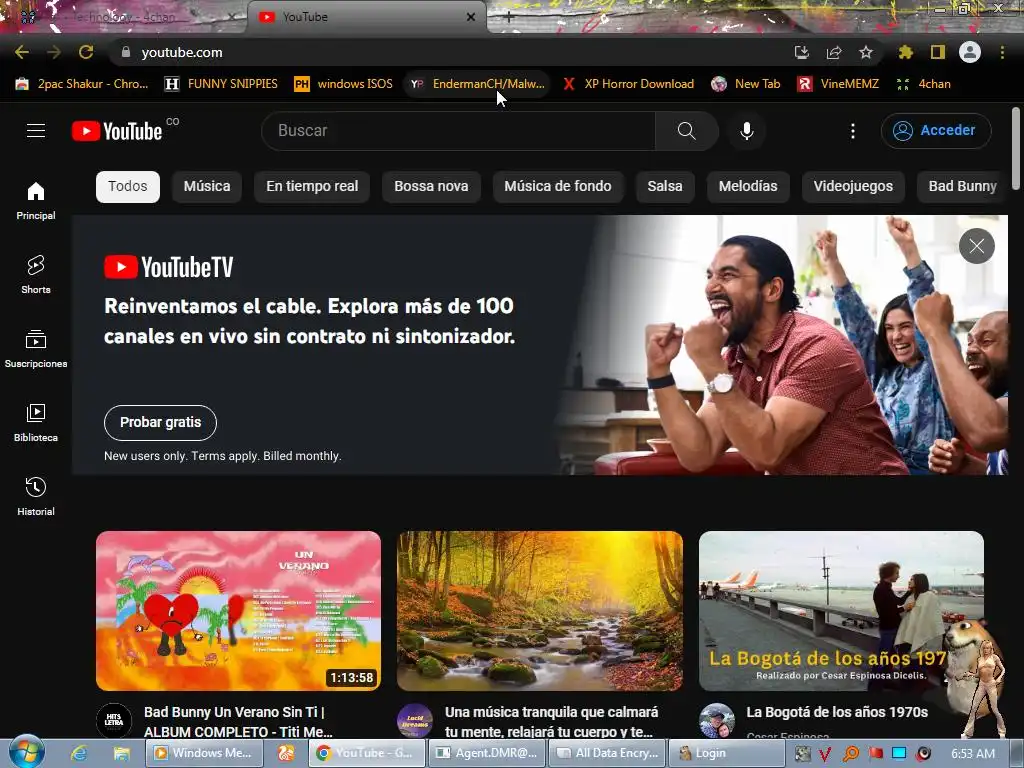
Task: Select the Melodías filter chip
Action: (x=748, y=187)
